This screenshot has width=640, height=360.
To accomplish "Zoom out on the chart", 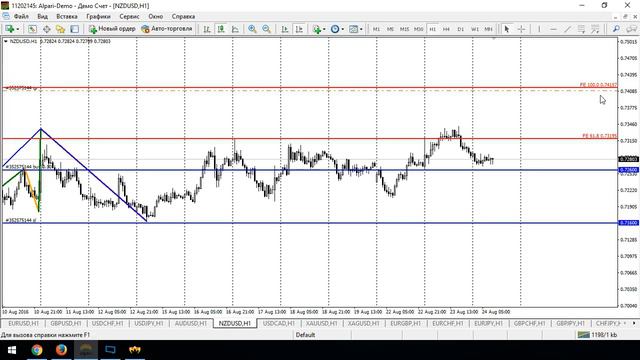I will pyautogui.click(x=267, y=29).
